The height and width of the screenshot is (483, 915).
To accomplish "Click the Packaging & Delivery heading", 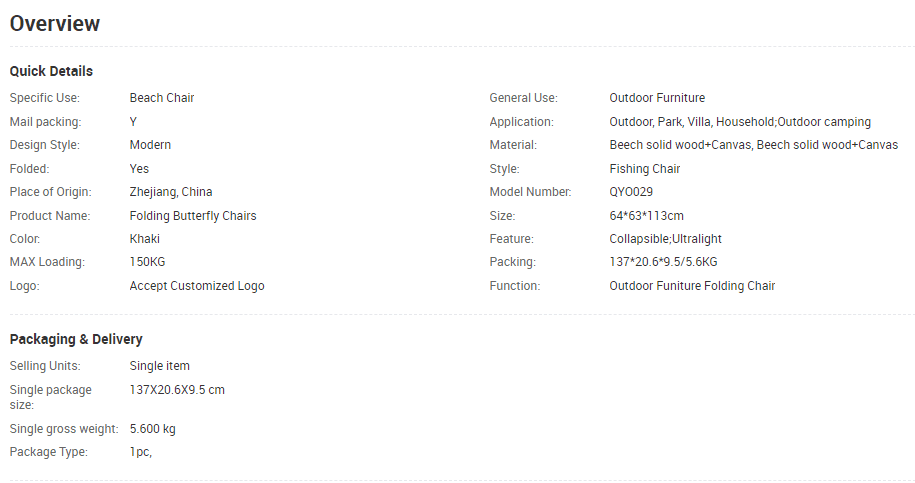I will click(x=76, y=340).
